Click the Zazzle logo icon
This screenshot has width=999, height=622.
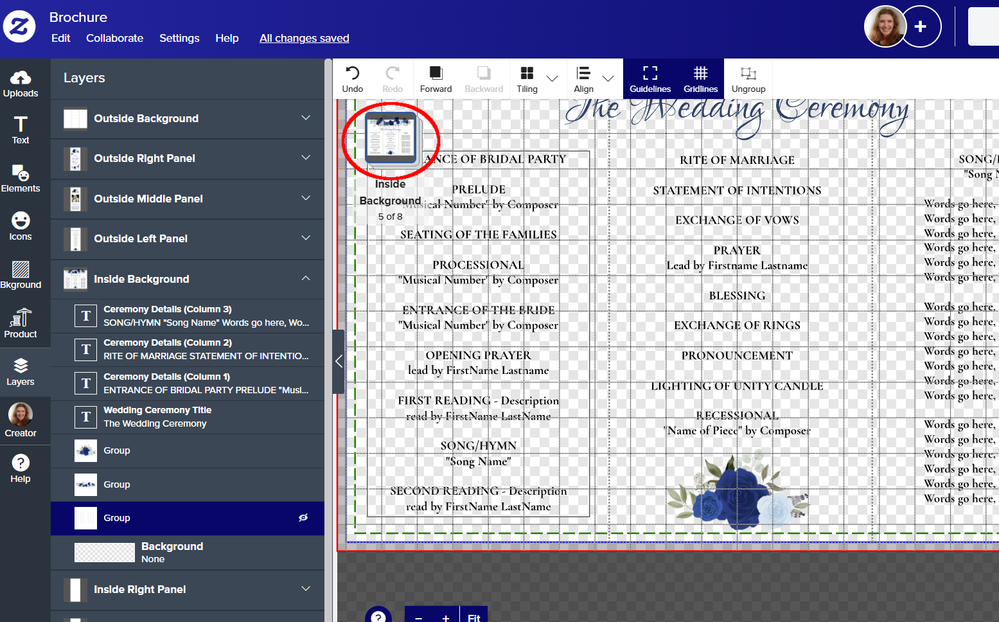click(19, 27)
